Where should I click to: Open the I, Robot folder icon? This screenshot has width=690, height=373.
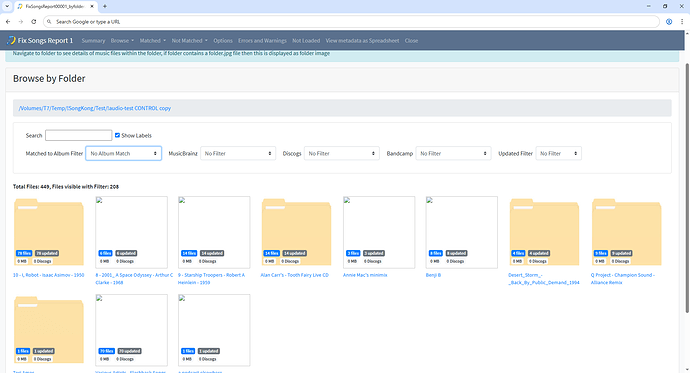(49, 232)
